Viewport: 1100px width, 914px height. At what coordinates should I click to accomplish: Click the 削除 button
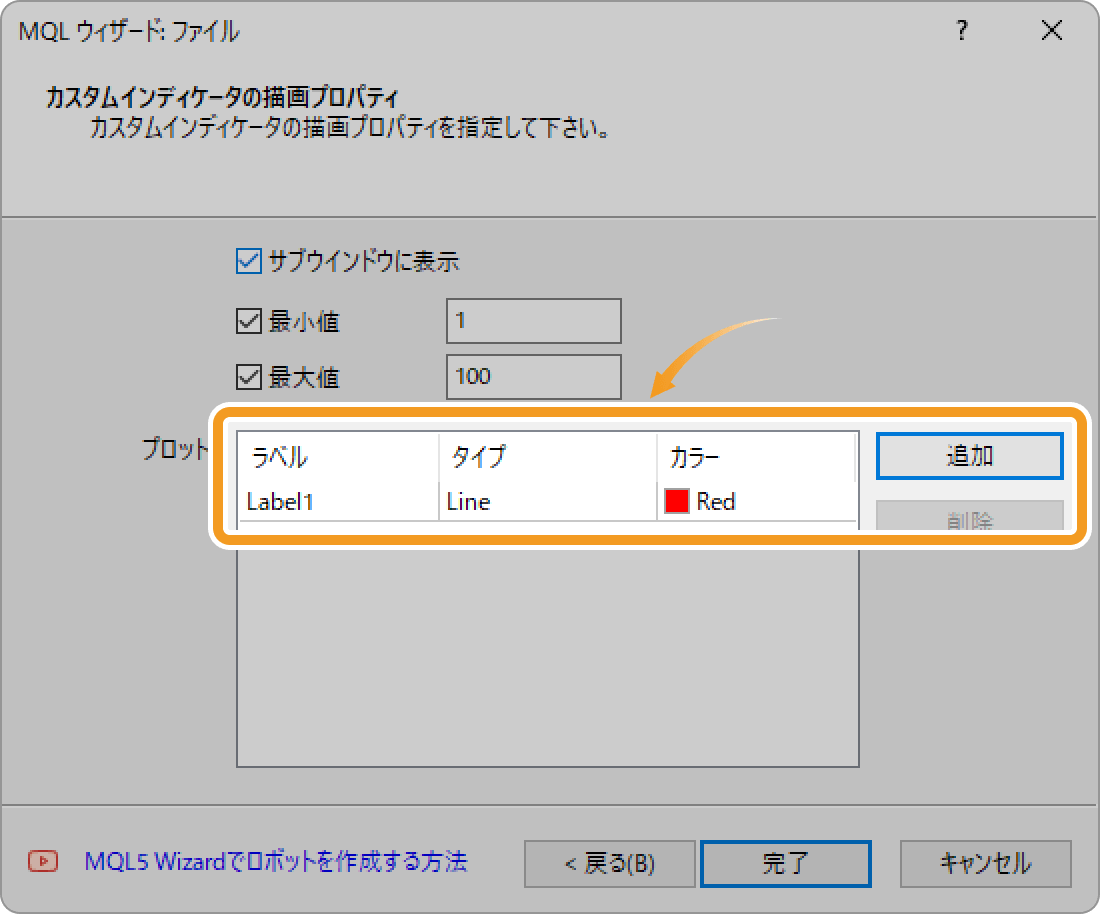coord(970,516)
